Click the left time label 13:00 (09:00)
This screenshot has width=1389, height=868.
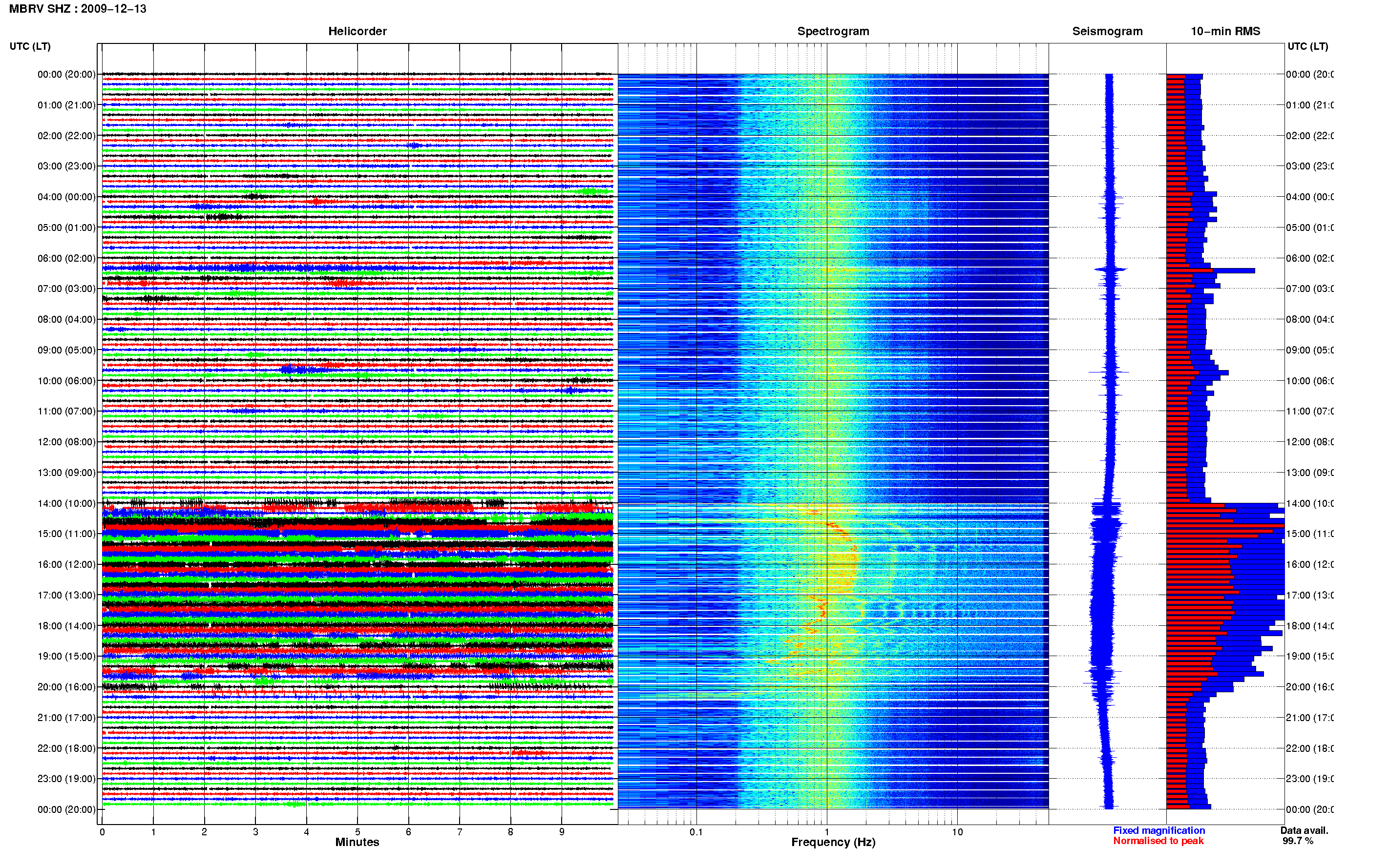(x=66, y=473)
